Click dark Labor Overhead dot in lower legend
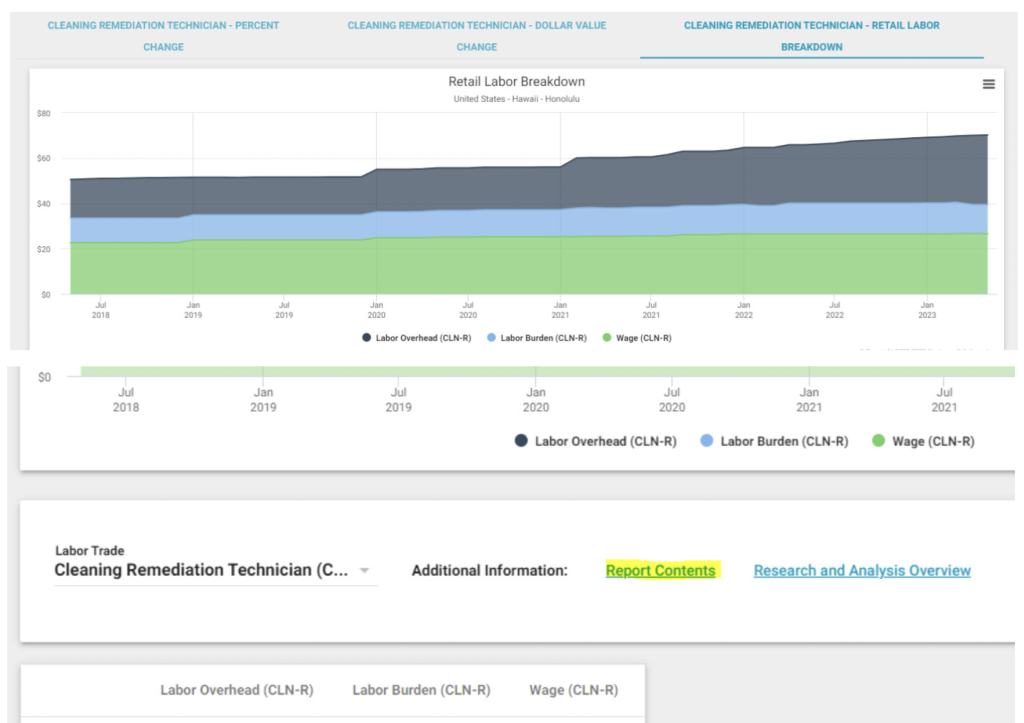 click(520, 441)
